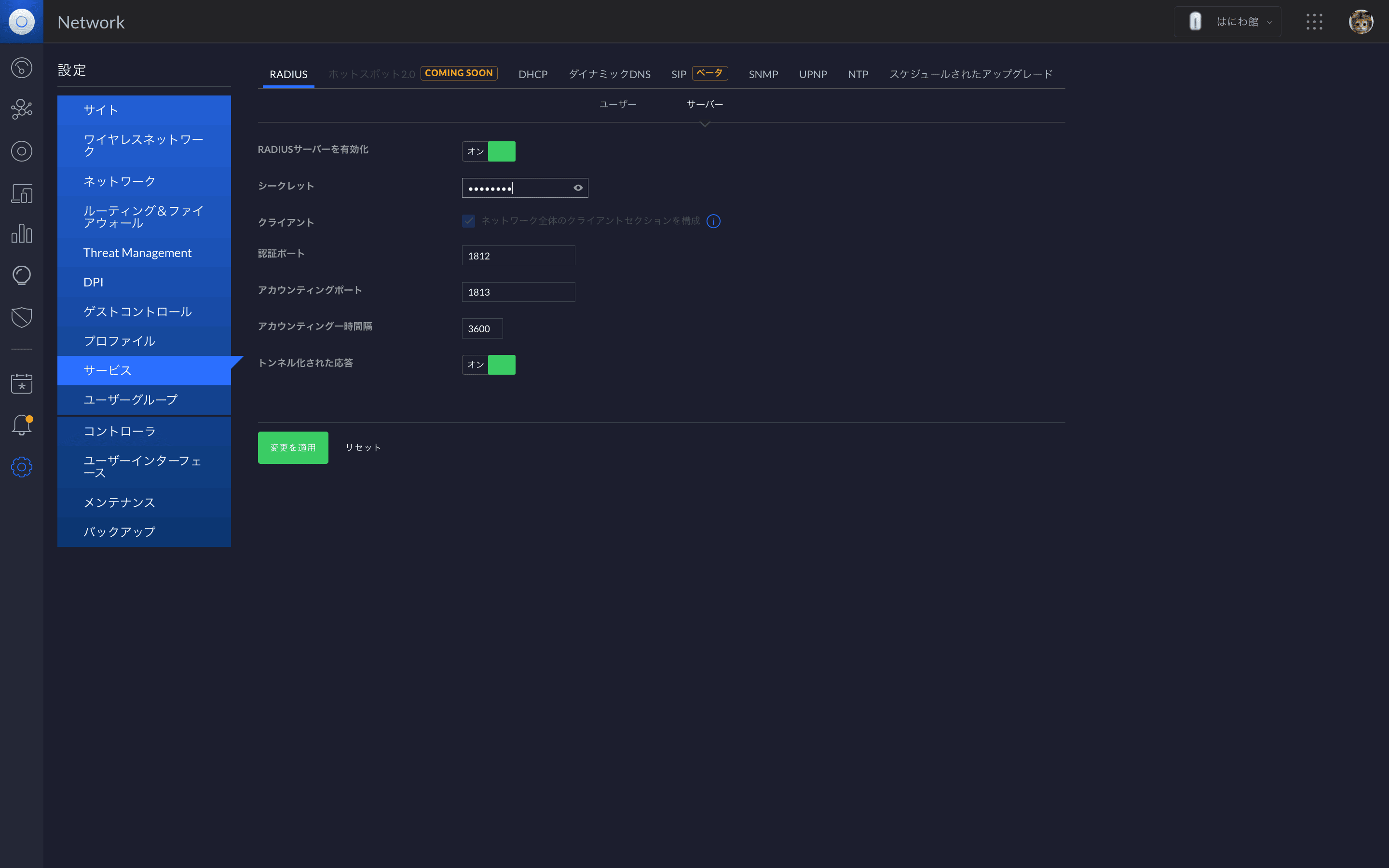Open ネットワーク settings section
Image resolution: width=1389 pixels, height=868 pixels.
144,181
